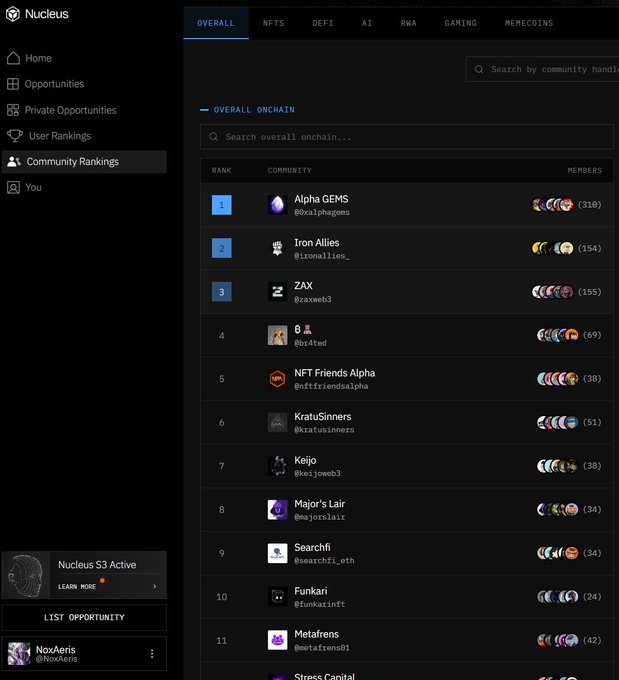Click the KratuSinners community name
The height and width of the screenshot is (680, 619).
(323, 417)
